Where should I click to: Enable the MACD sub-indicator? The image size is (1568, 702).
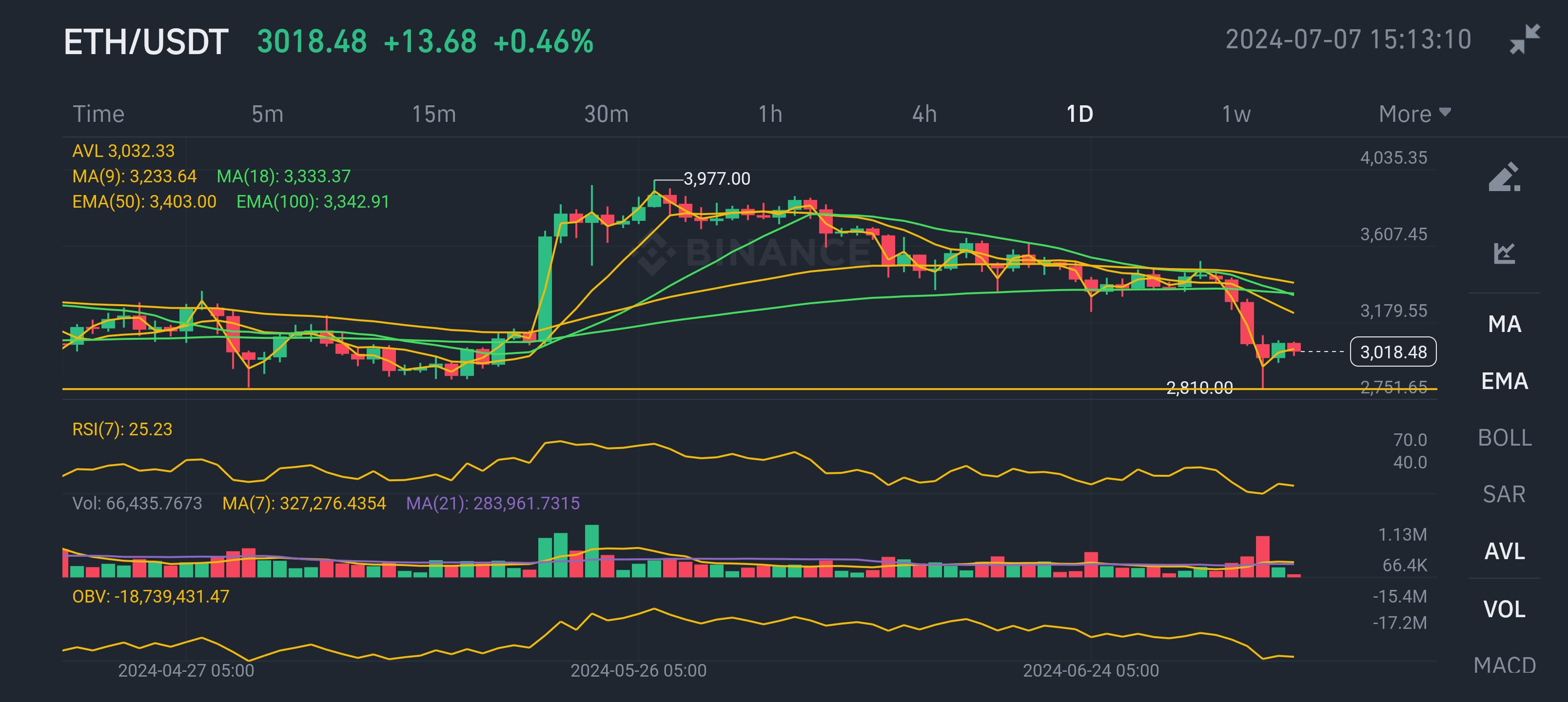point(1504,665)
